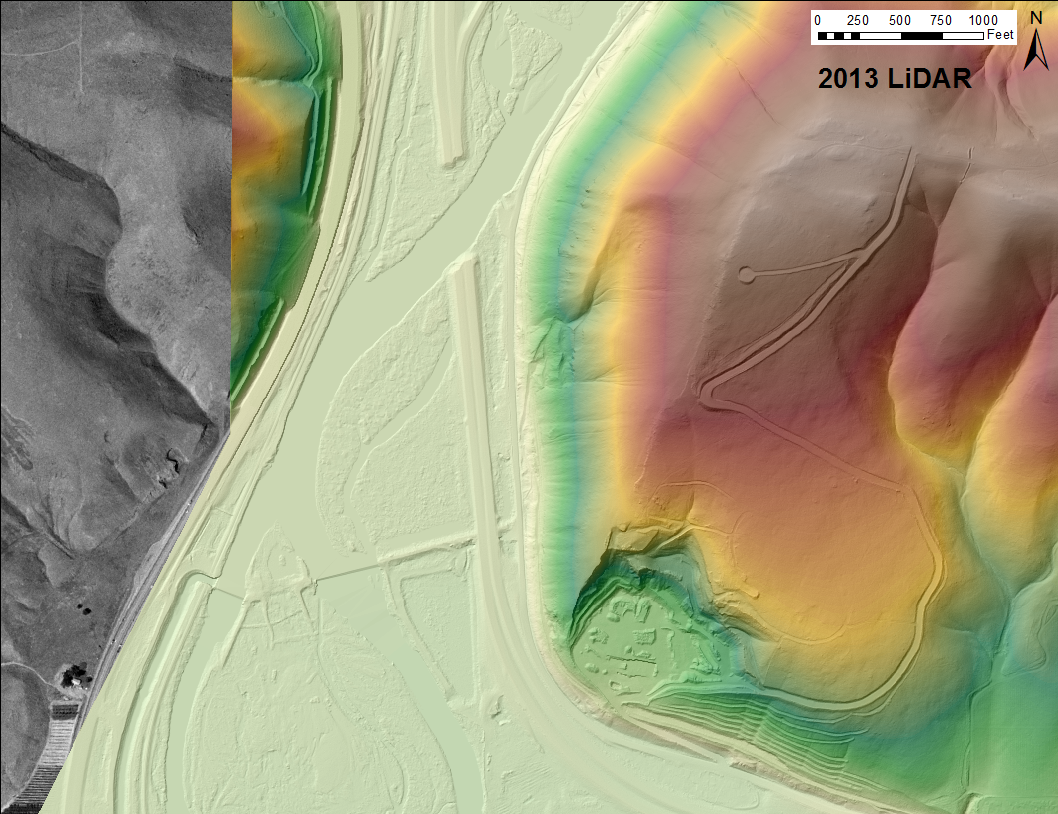Click the '250' scale bar value
Image resolution: width=1058 pixels, height=814 pixels.
[x=858, y=20]
